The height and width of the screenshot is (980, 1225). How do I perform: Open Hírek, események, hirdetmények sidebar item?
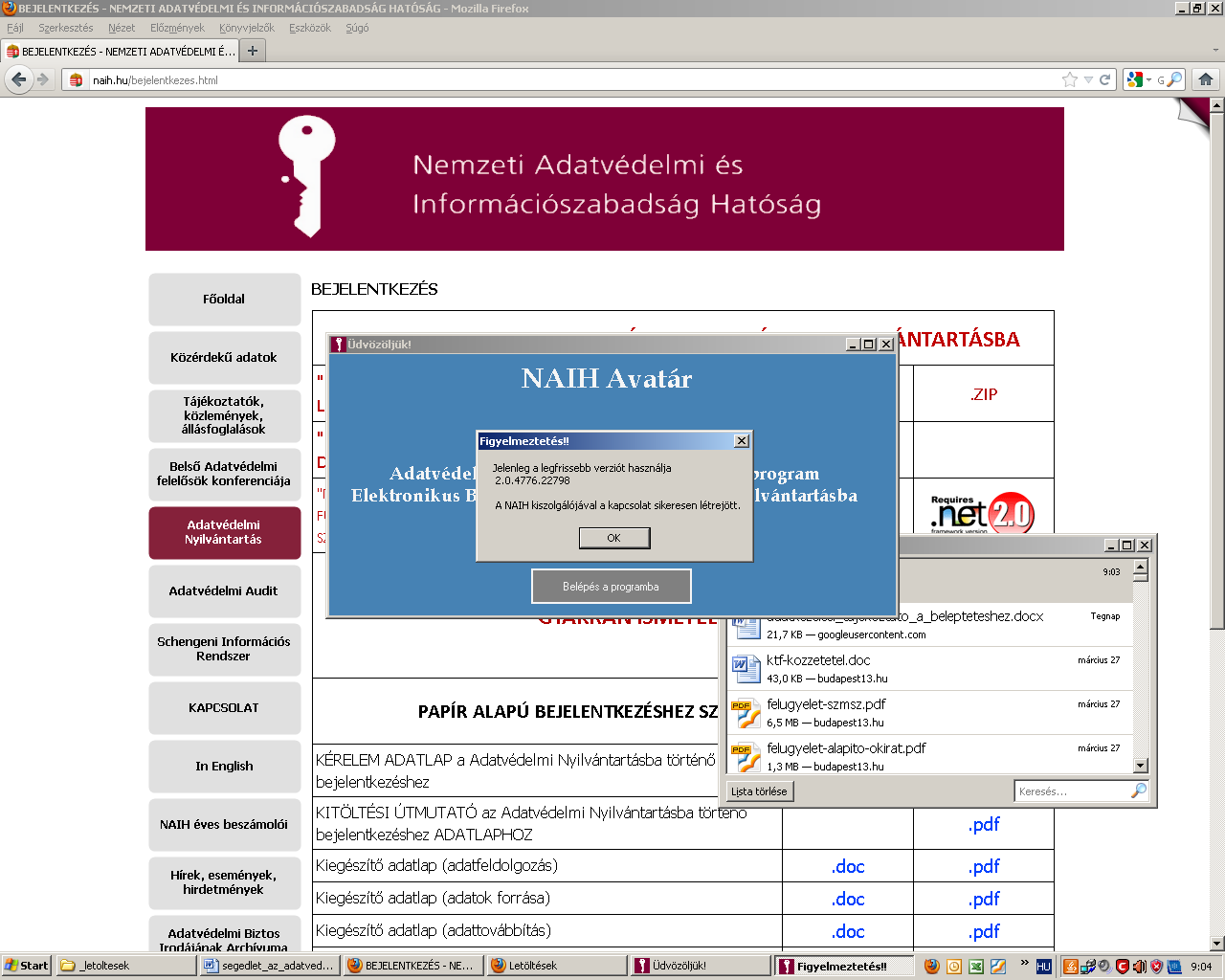(x=224, y=882)
